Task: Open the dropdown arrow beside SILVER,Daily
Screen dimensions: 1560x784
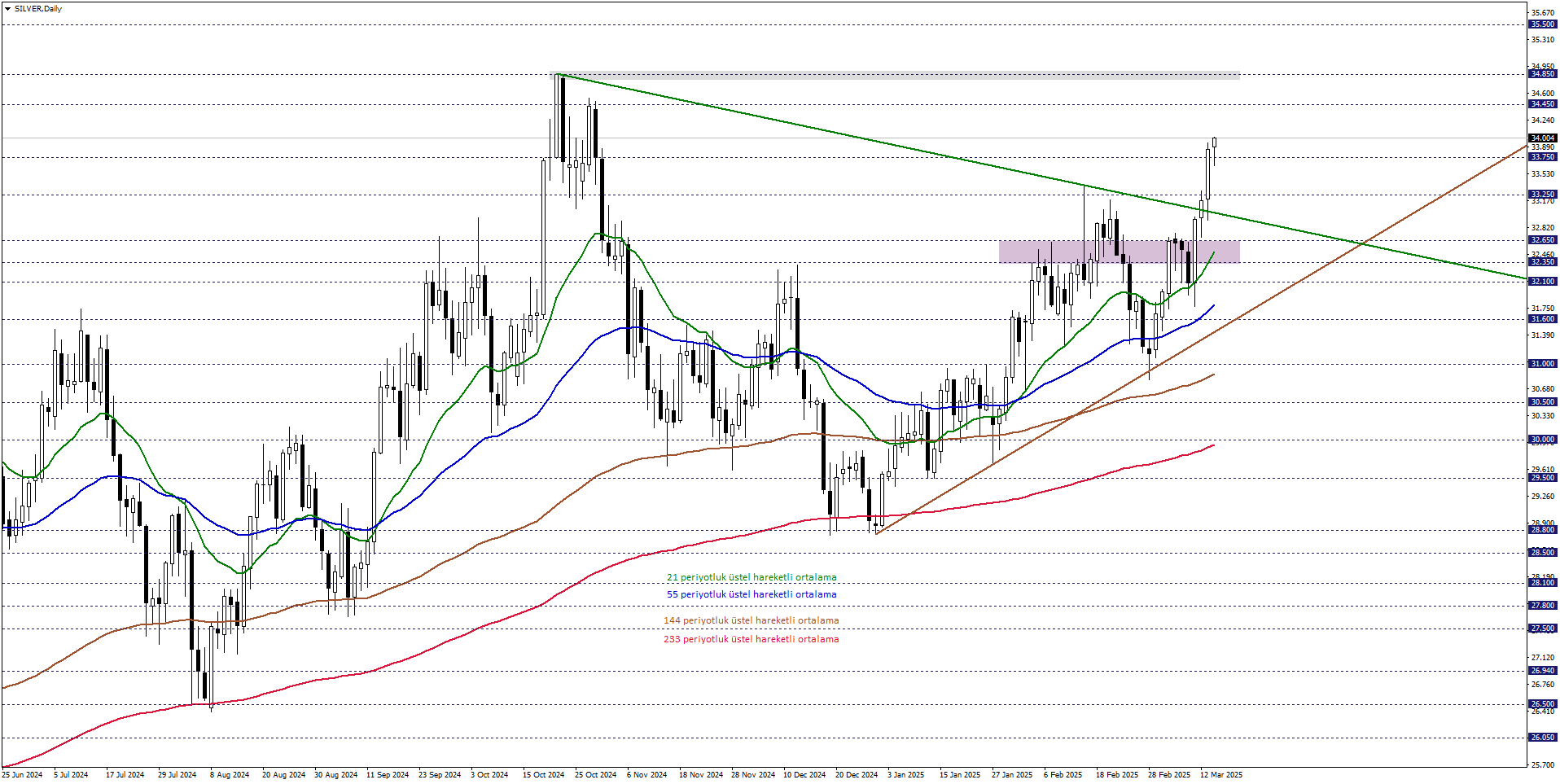Action: point(7,9)
